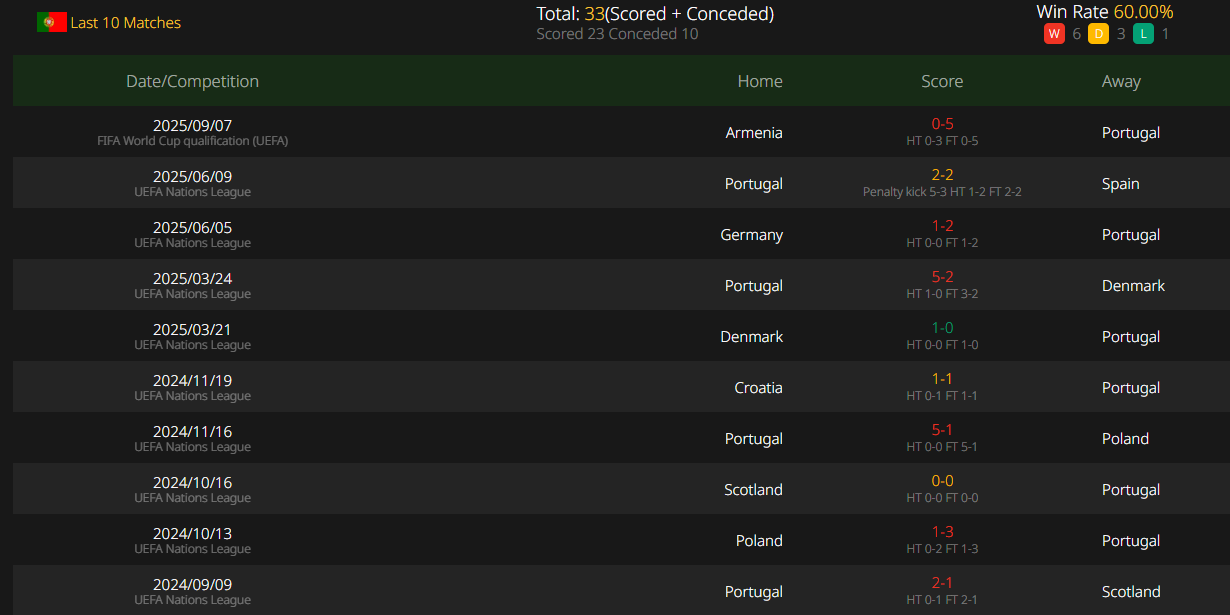Click the red W wins badge

1054,34
